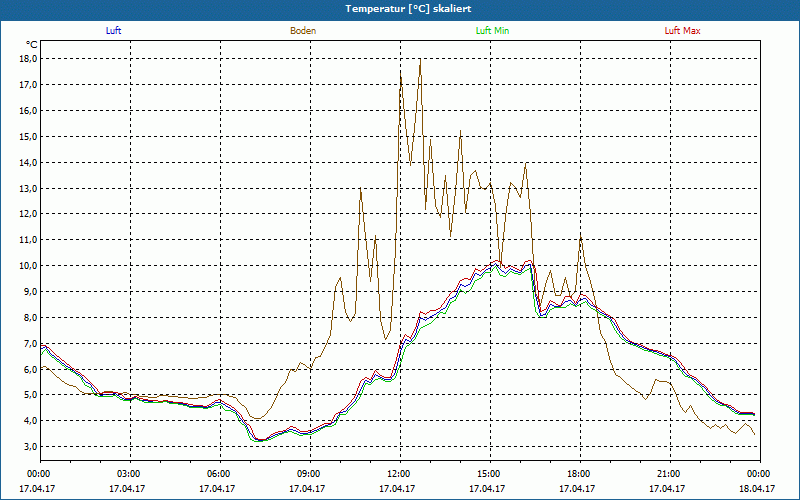800x500 pixels.
Task: Click the 06:00 time axis label
Action: click(220, 474)
